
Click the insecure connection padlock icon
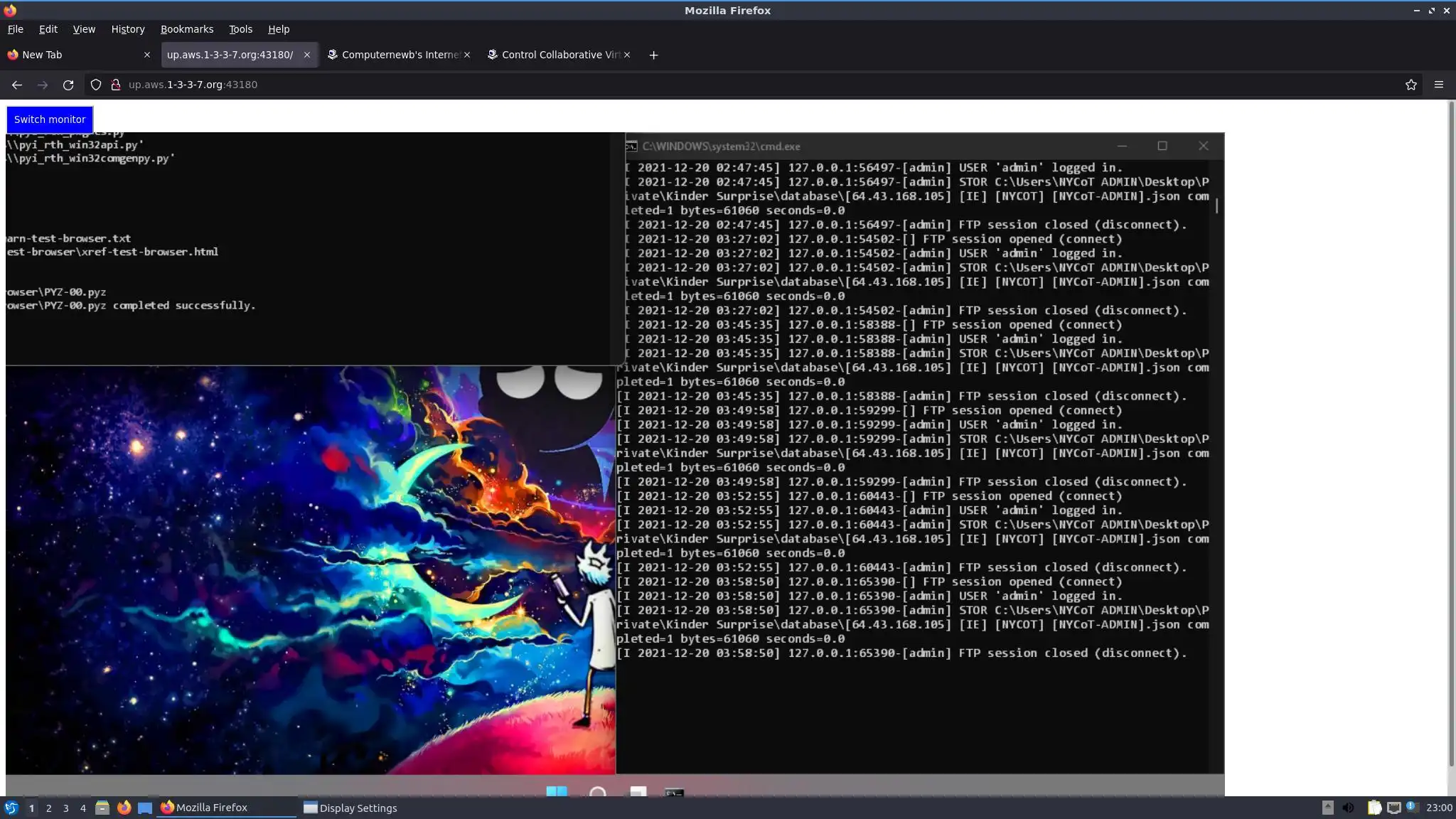pos(116,85)
